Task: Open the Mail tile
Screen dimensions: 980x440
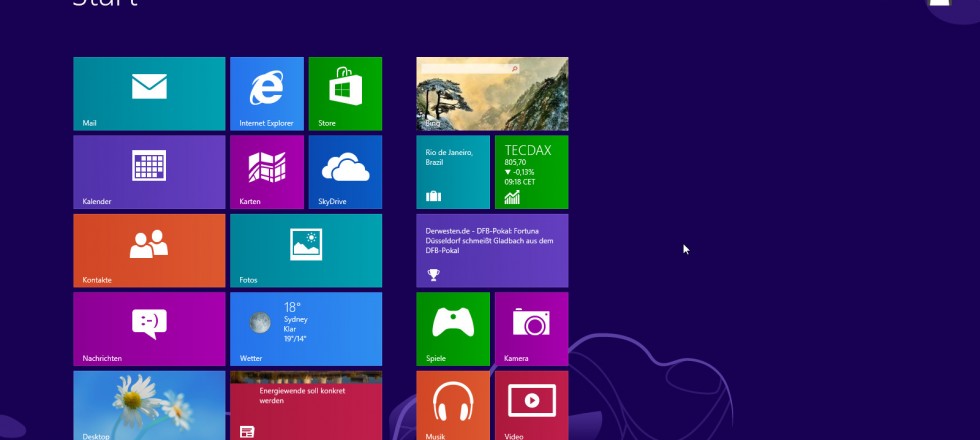Action: [149, 94]
